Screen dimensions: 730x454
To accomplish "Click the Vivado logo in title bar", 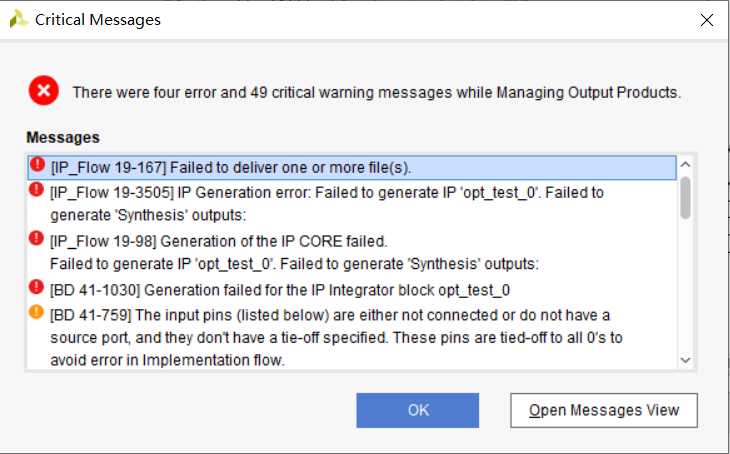I will tap(18, 19).
